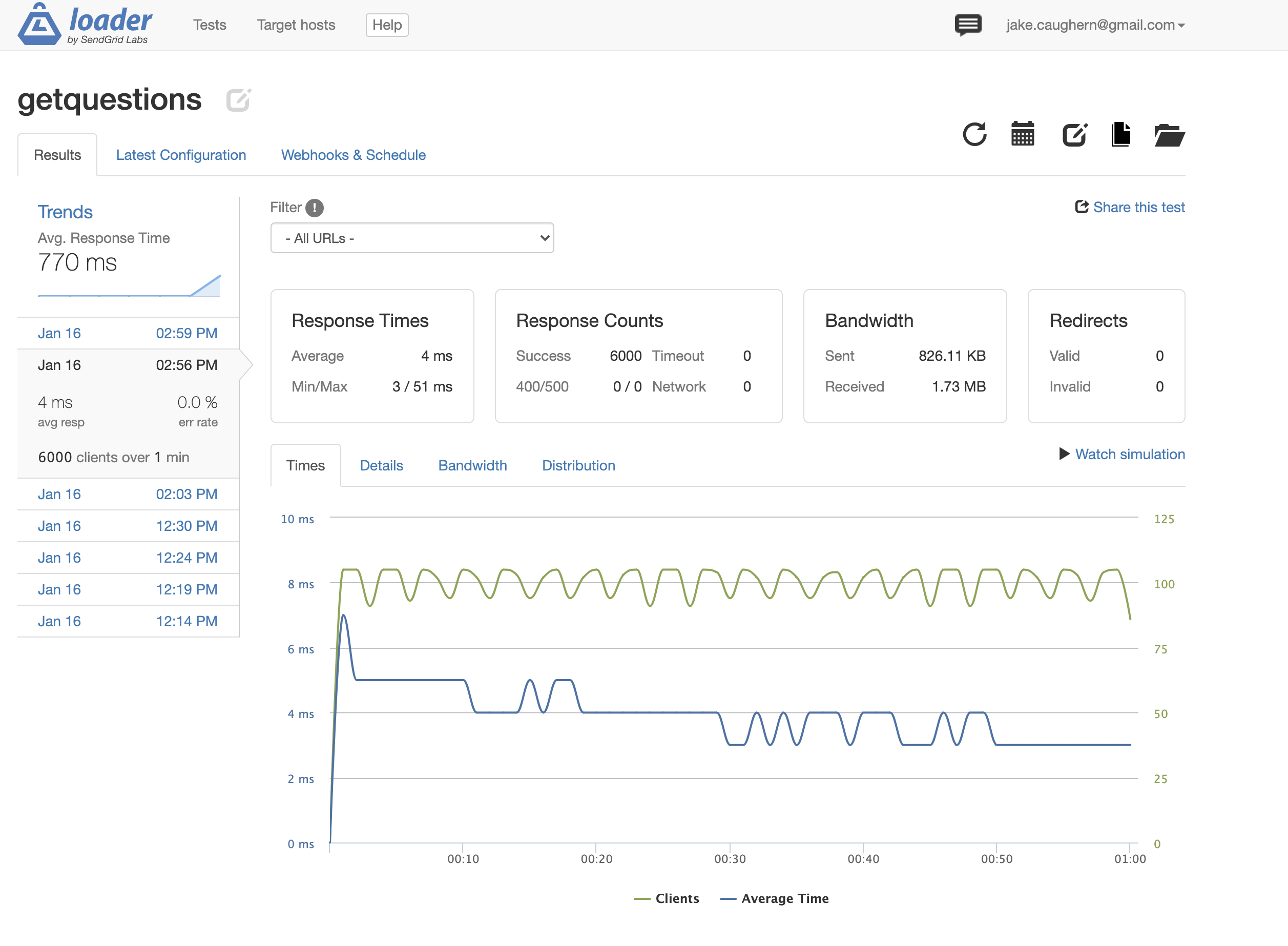Click the 6000 clients over 1 min text

click(113, 458)
